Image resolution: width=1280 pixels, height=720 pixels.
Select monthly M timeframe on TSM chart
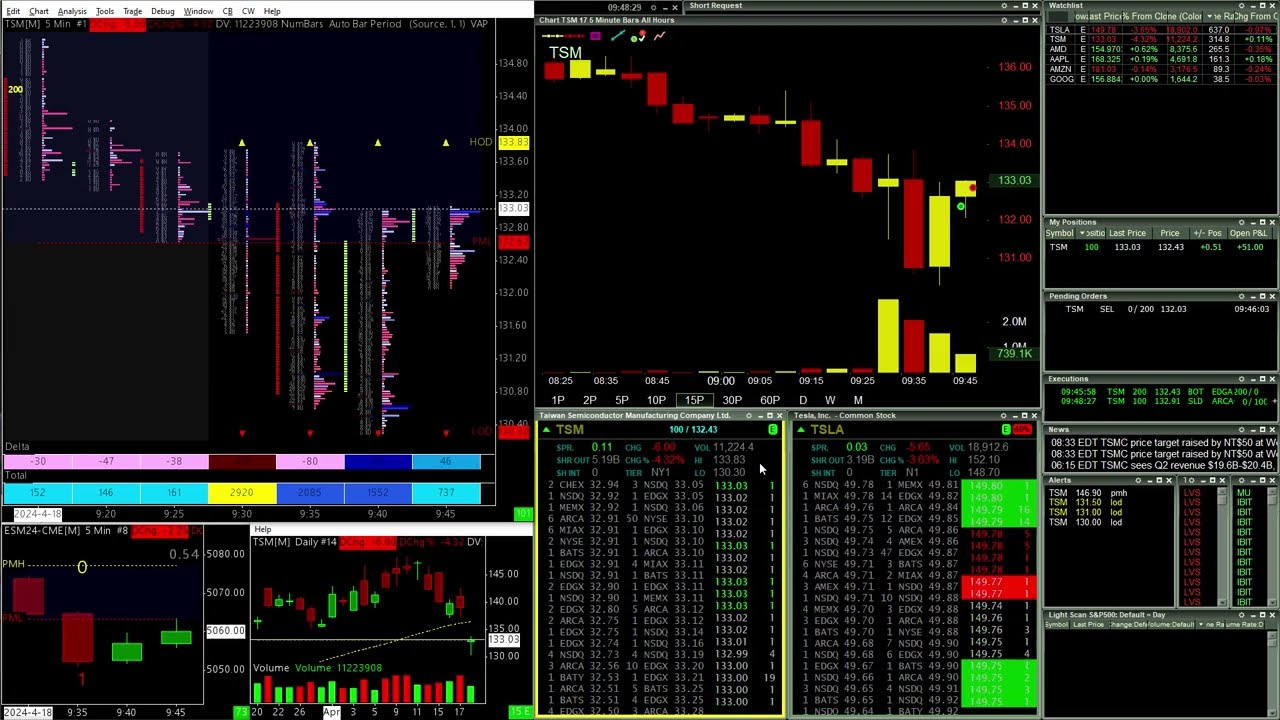(857, 400)
